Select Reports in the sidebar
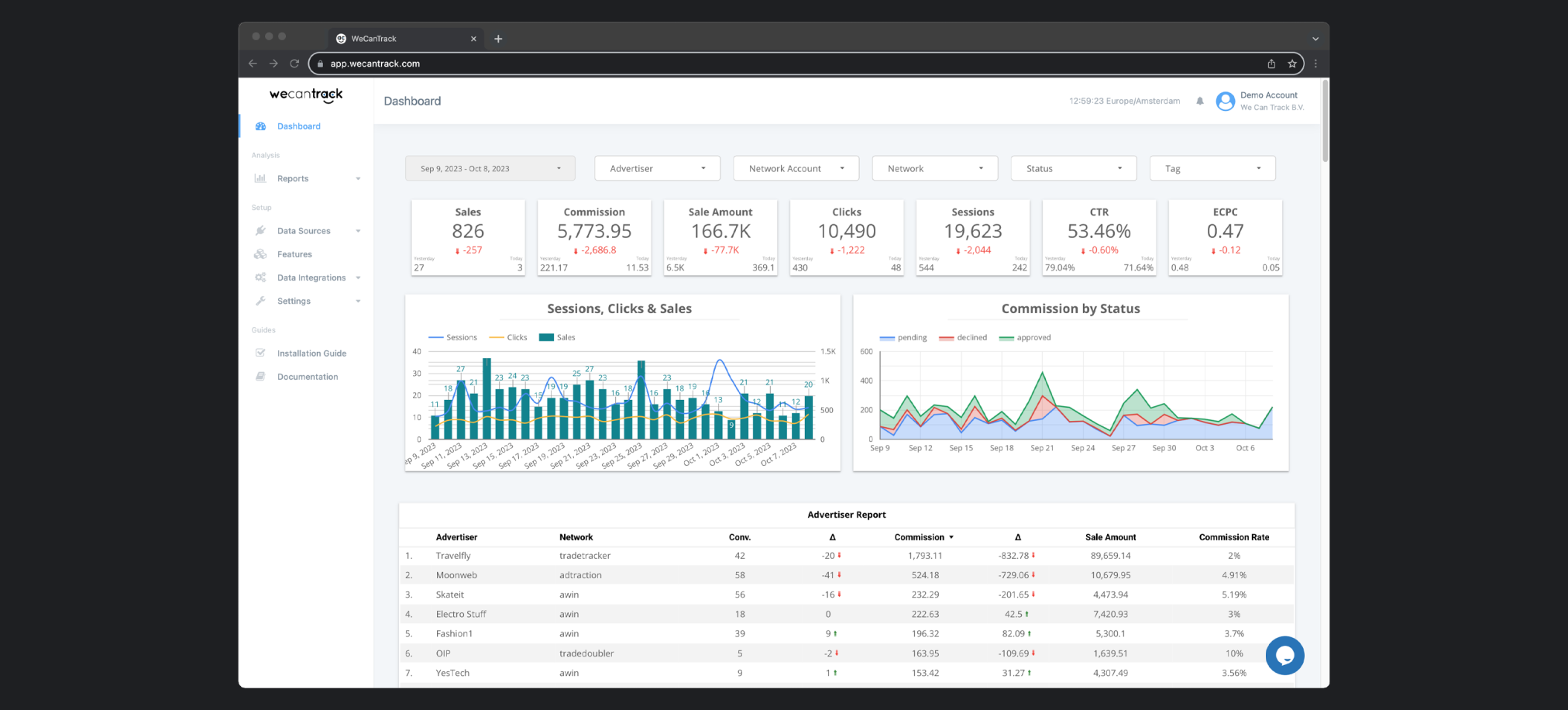 [x=293, y=178]
